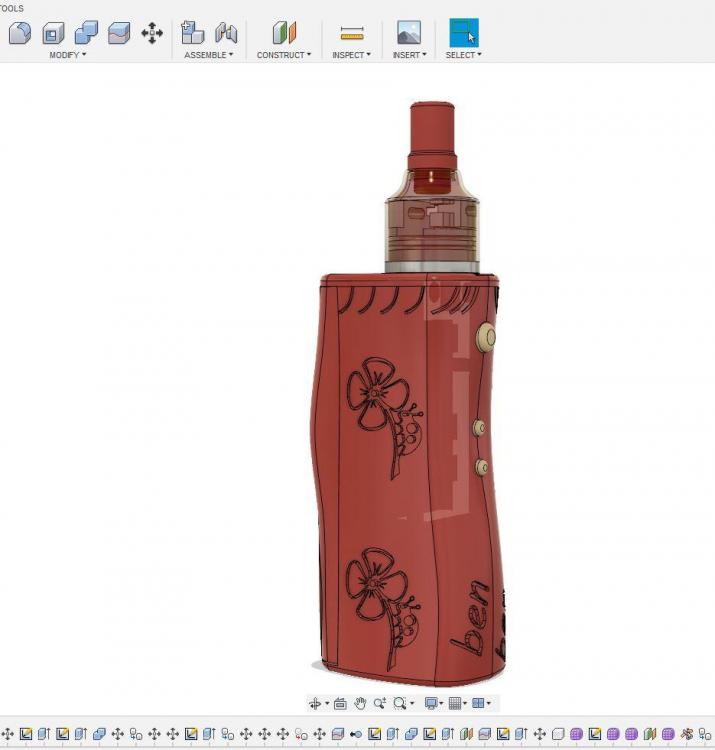Create a New Component from Assemble
Screen dimensions: 715x750
coord(192,33)
